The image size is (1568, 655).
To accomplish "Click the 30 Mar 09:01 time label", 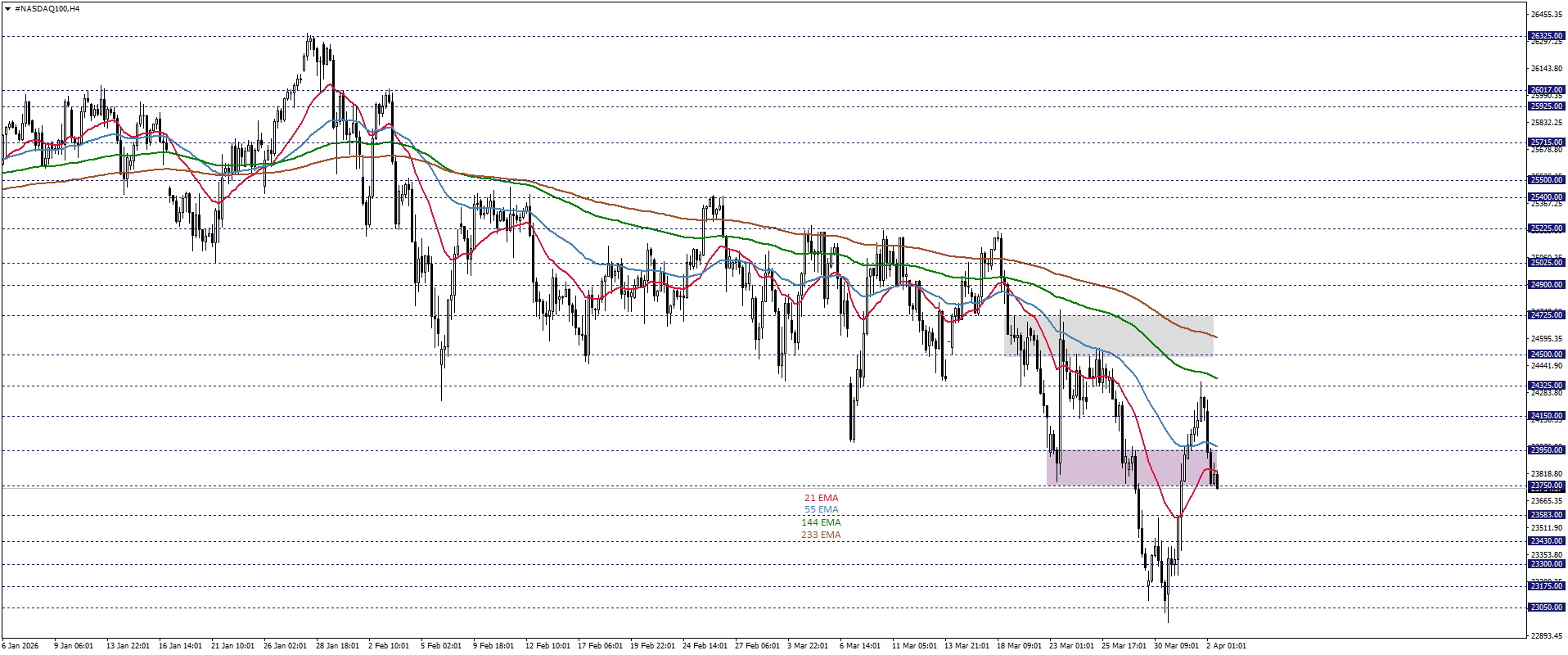I will point(1176,646).
